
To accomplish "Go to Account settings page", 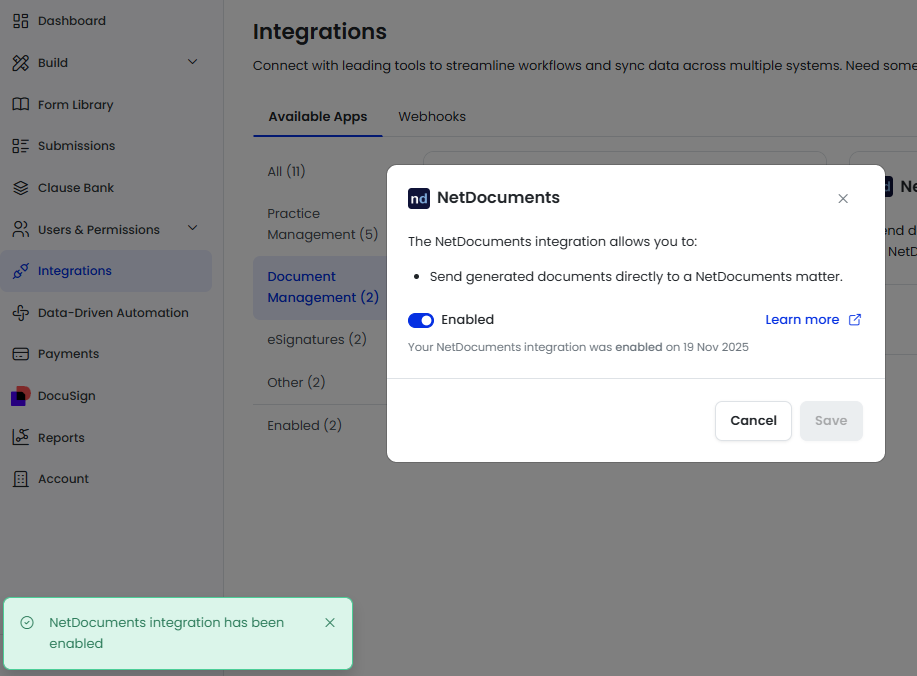I will [x=63, y=479].
